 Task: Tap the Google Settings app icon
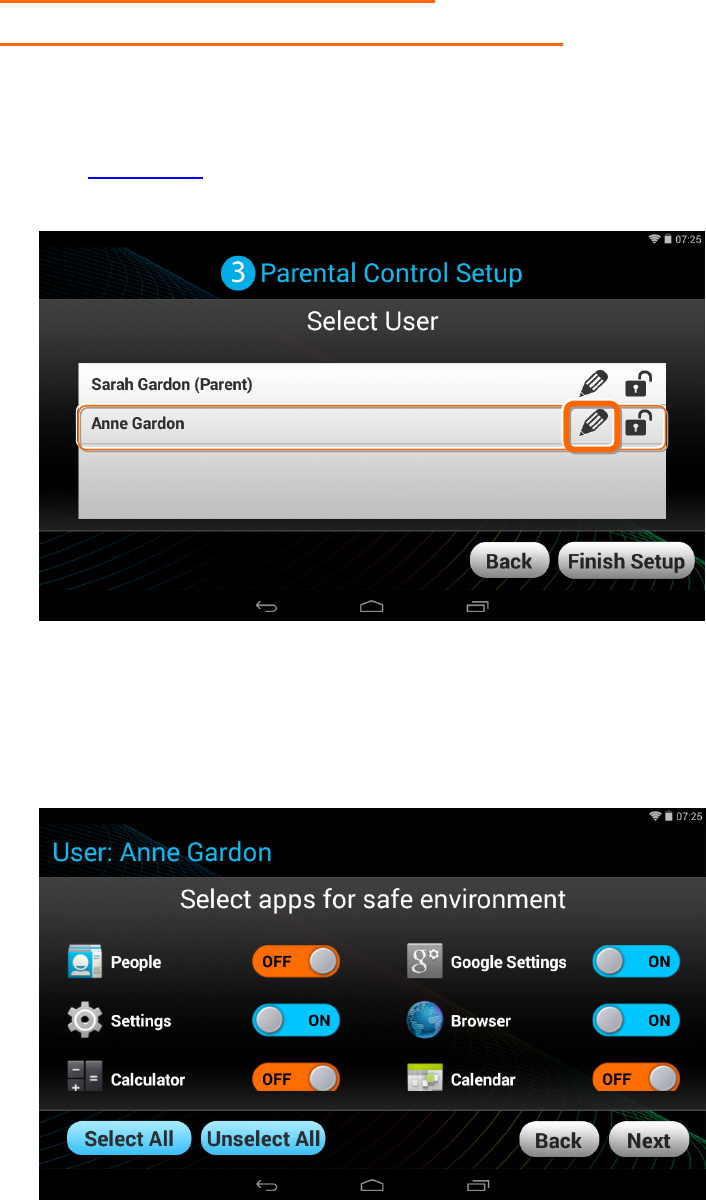[x=425, y=962]
